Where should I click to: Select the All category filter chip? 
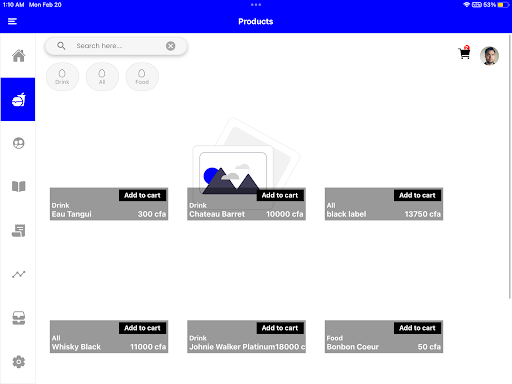(x=102, y=76)
